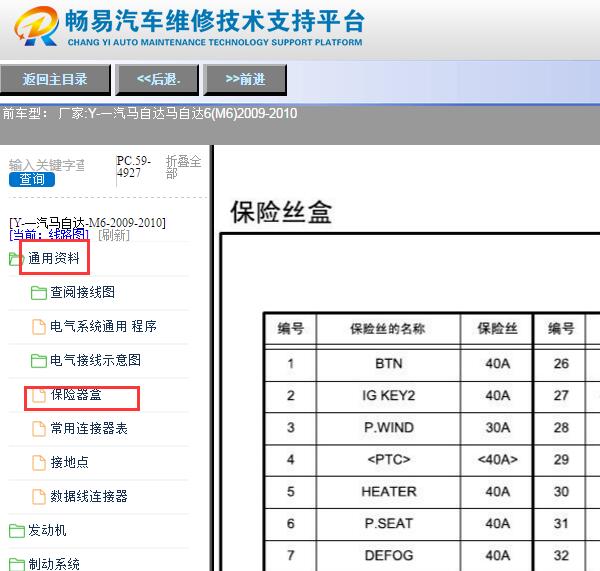600x571 pixels.
Task: Click the 保险丝的名称 column header
Action: [388, 329]
